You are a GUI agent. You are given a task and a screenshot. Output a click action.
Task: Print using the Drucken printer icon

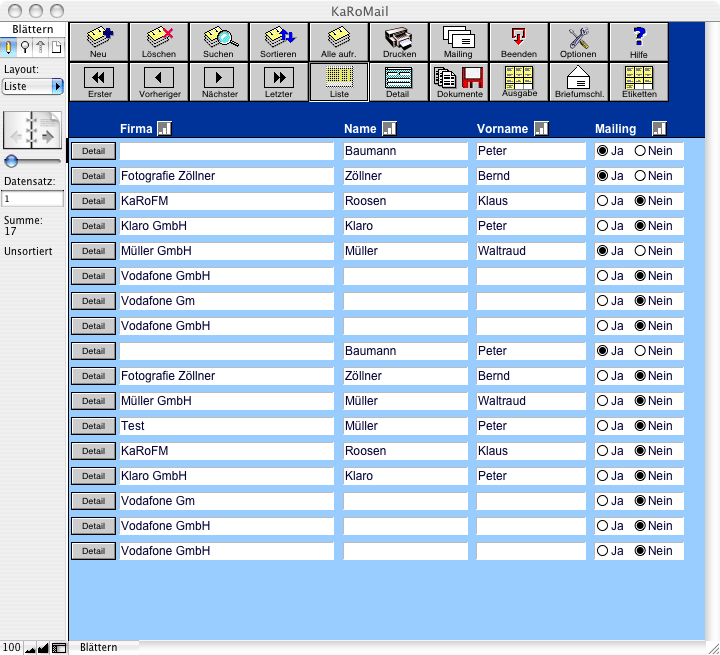(399, 41)
